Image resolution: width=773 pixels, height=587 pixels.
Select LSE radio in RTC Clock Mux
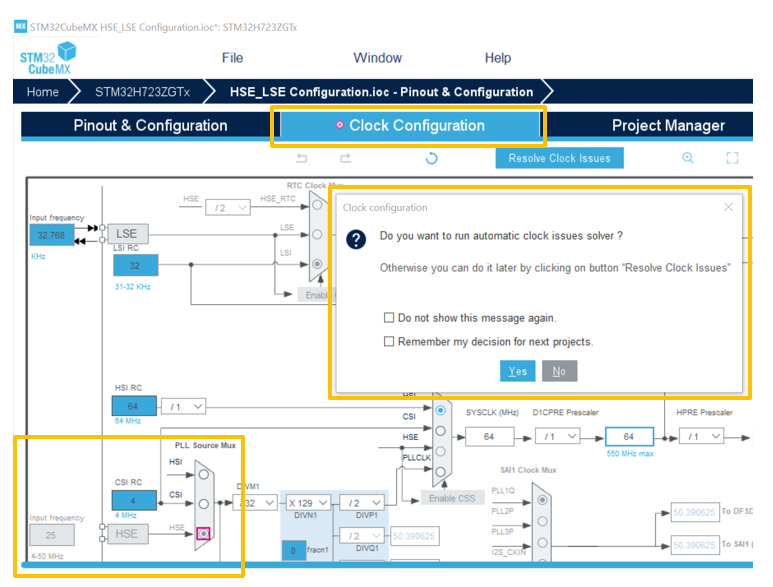pyautogui.click(x=317, y=234)
